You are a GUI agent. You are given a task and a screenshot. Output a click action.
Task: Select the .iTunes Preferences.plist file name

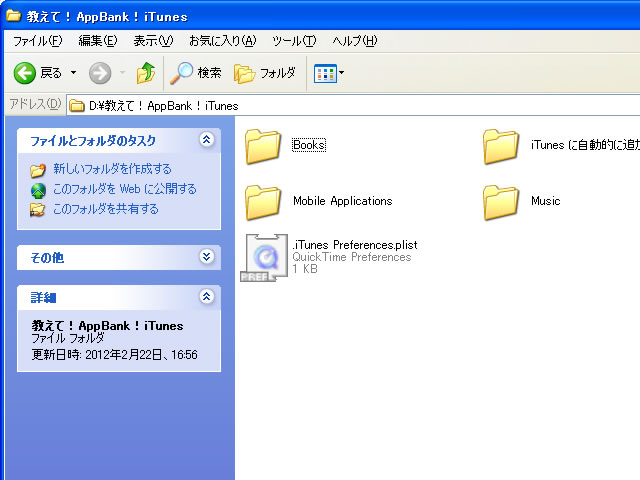pos(355,245)
